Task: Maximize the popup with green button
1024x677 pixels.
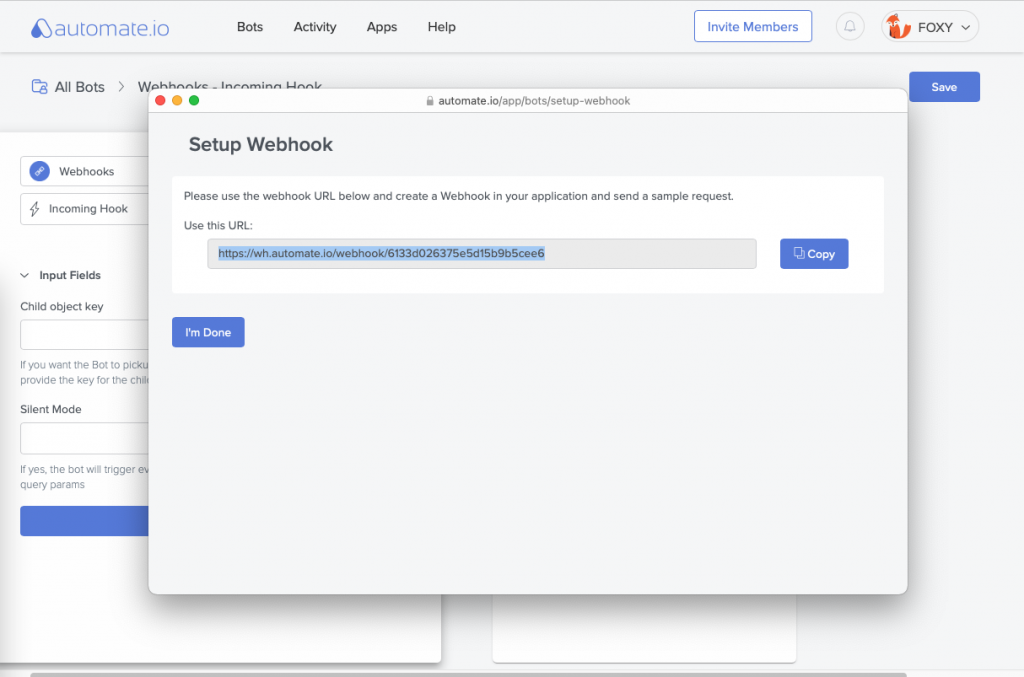Action: [194, 101]
